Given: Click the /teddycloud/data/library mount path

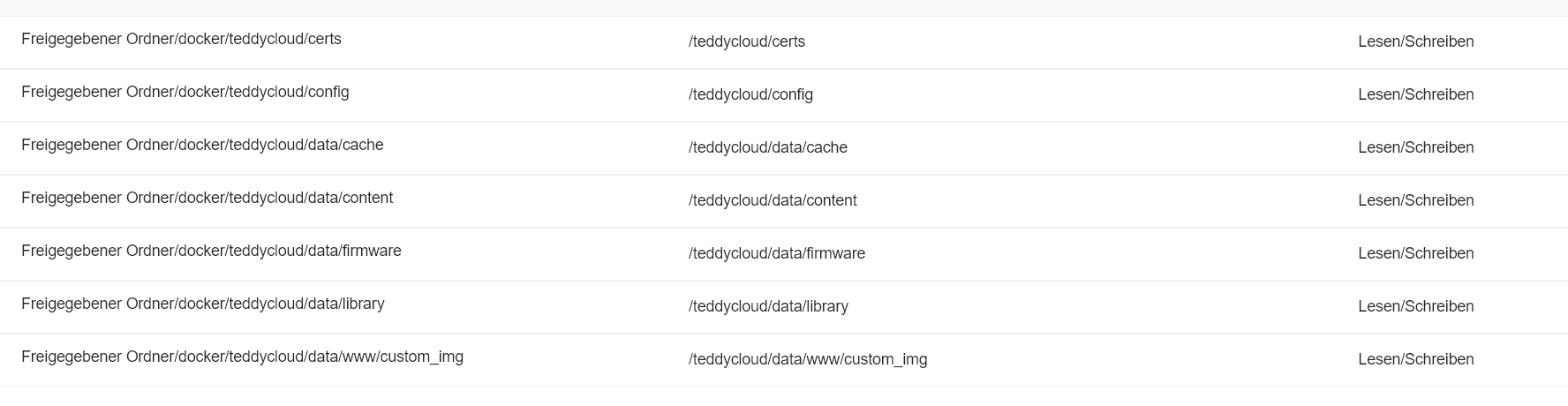Looking at the screenshot, I should coord(768,306).
